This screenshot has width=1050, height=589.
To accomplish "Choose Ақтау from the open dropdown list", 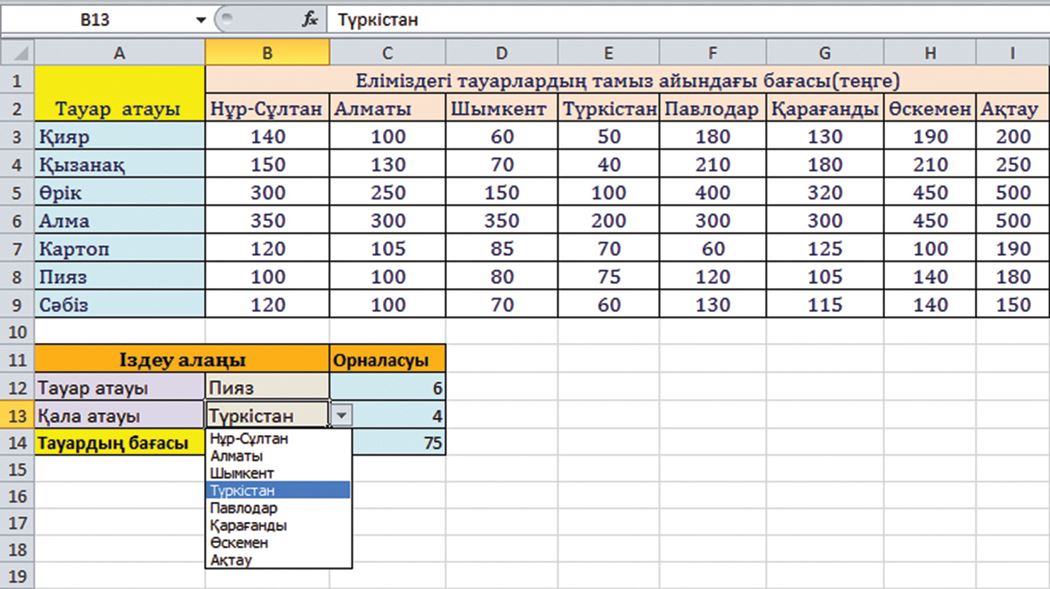I will click(278, 560).
